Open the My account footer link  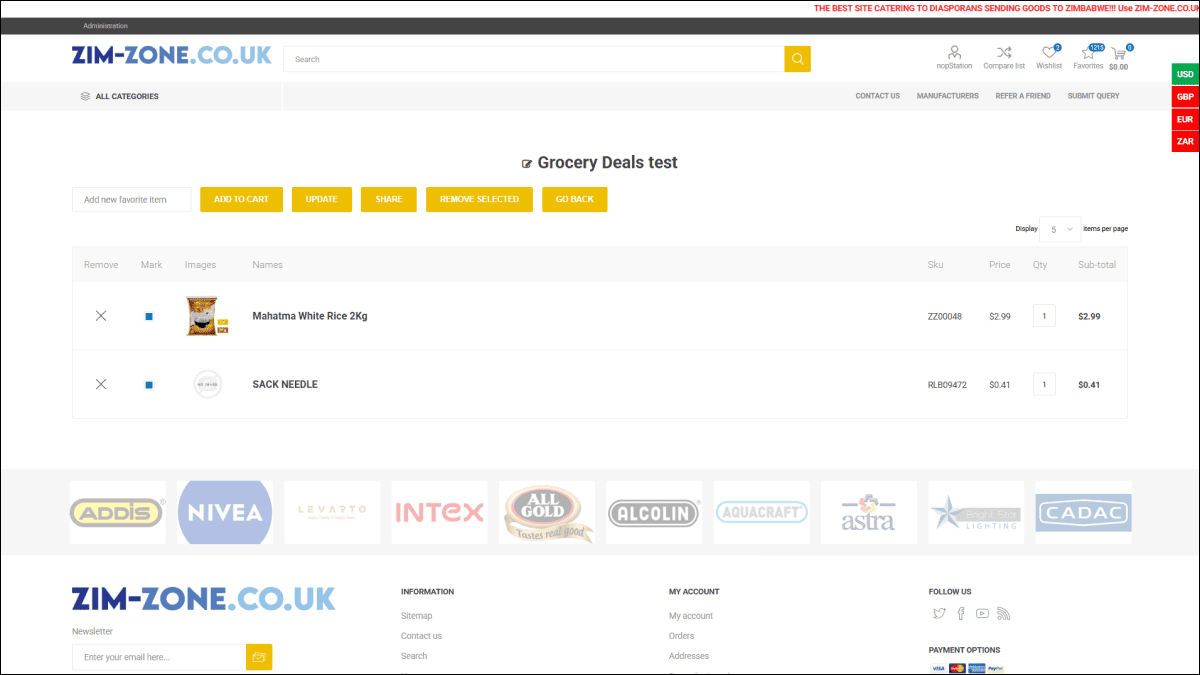tap(691, 616)
